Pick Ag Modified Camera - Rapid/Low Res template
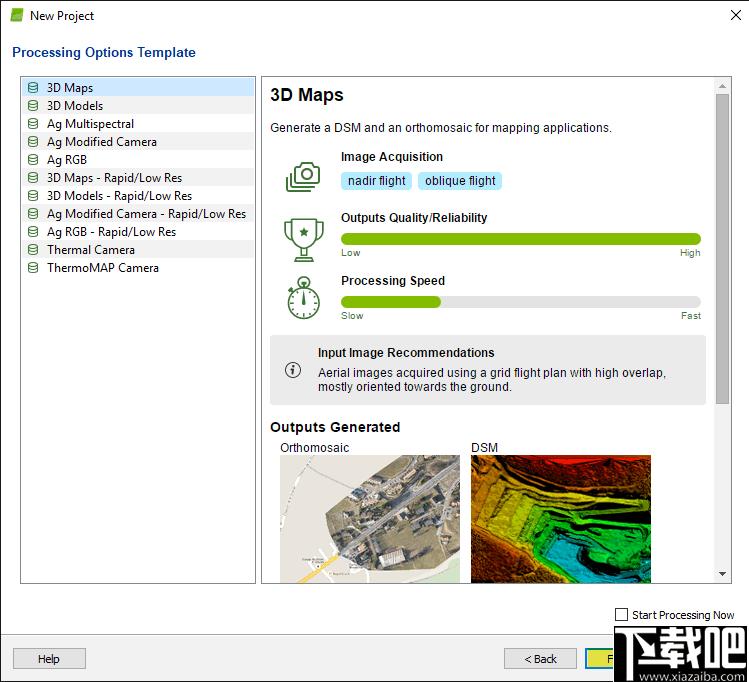Viewport: 749px width, 682px height. tap(138, 213)
